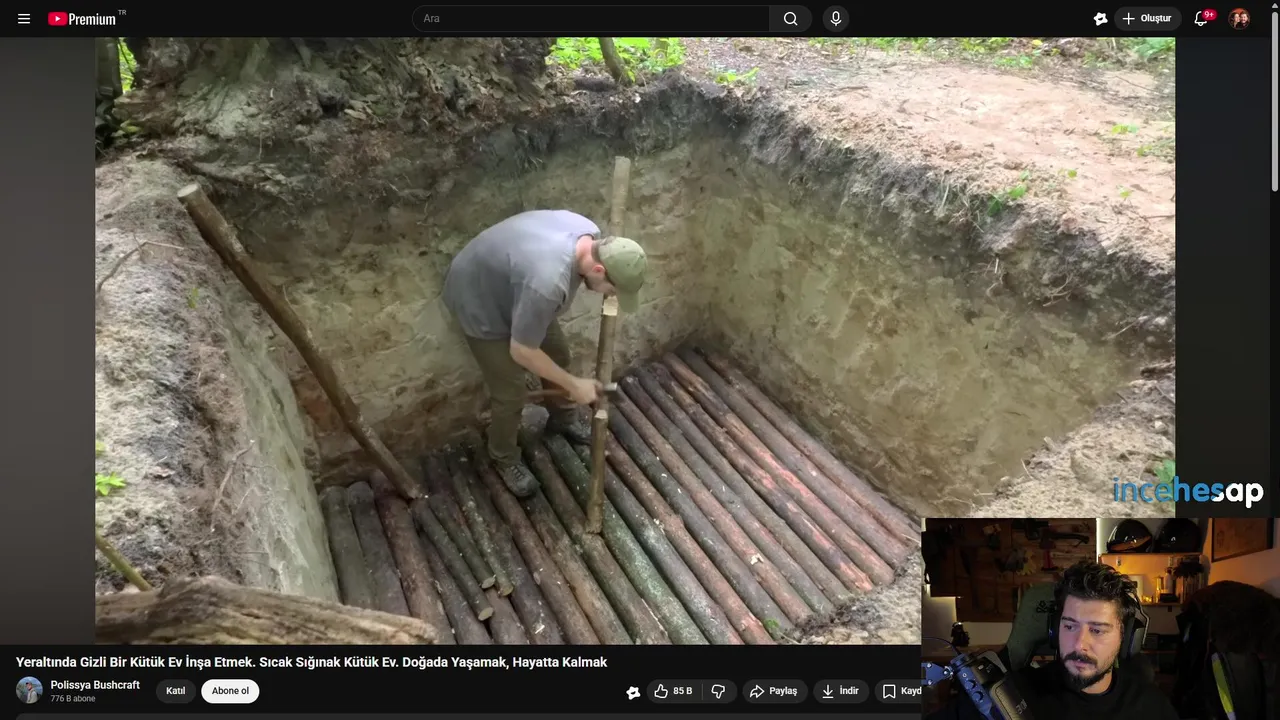Click the '776 B abone' subscriber count
The width and height of the screenshot is (1280, 720).
73,699
